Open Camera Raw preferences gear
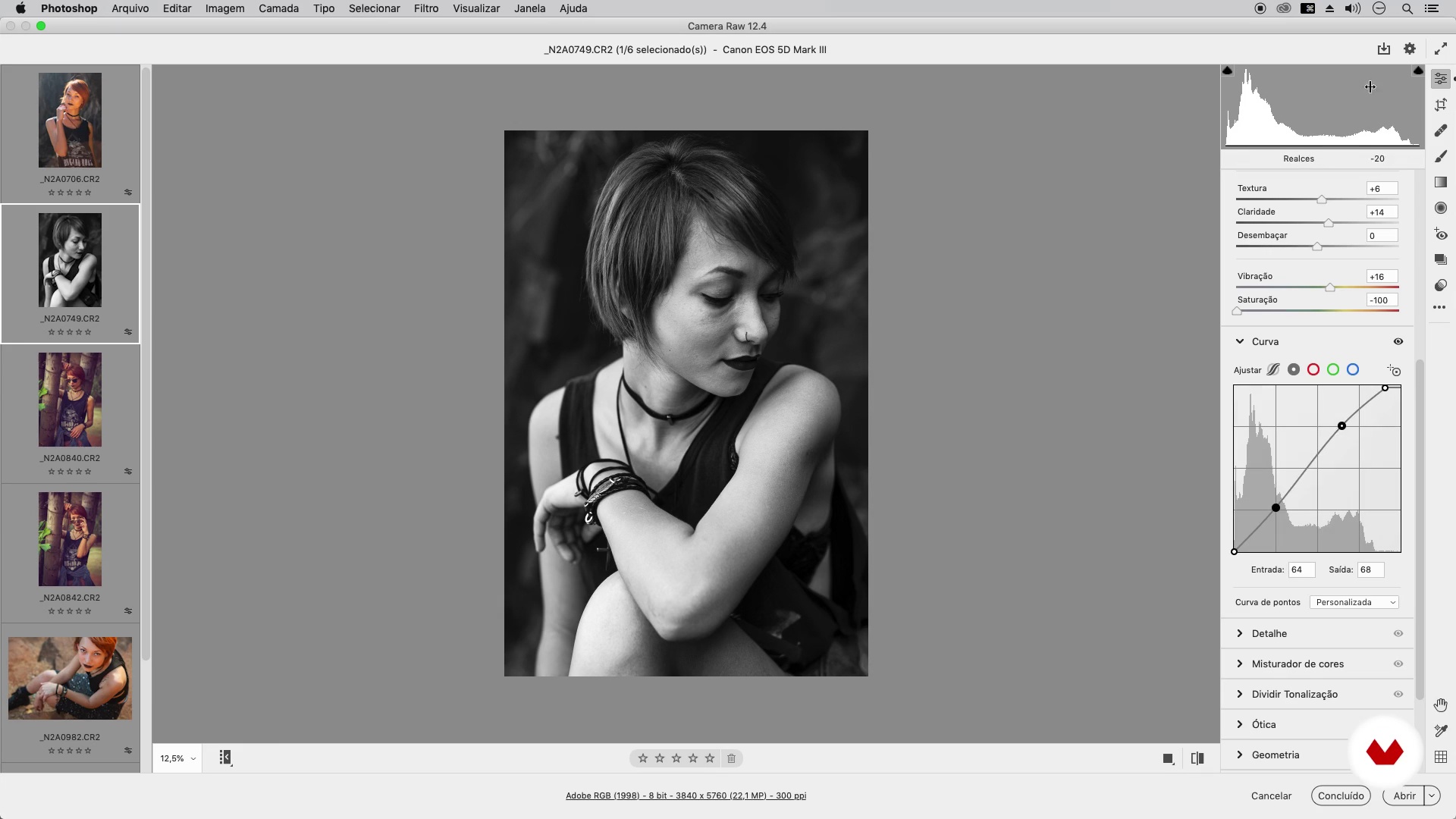 (1410, 49)
